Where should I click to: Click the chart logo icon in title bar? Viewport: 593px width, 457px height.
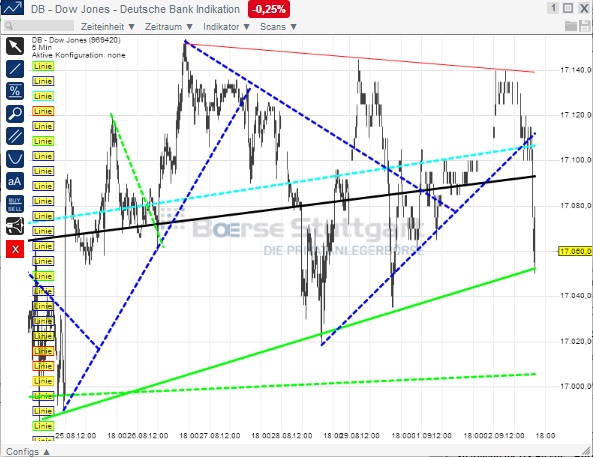12,8
